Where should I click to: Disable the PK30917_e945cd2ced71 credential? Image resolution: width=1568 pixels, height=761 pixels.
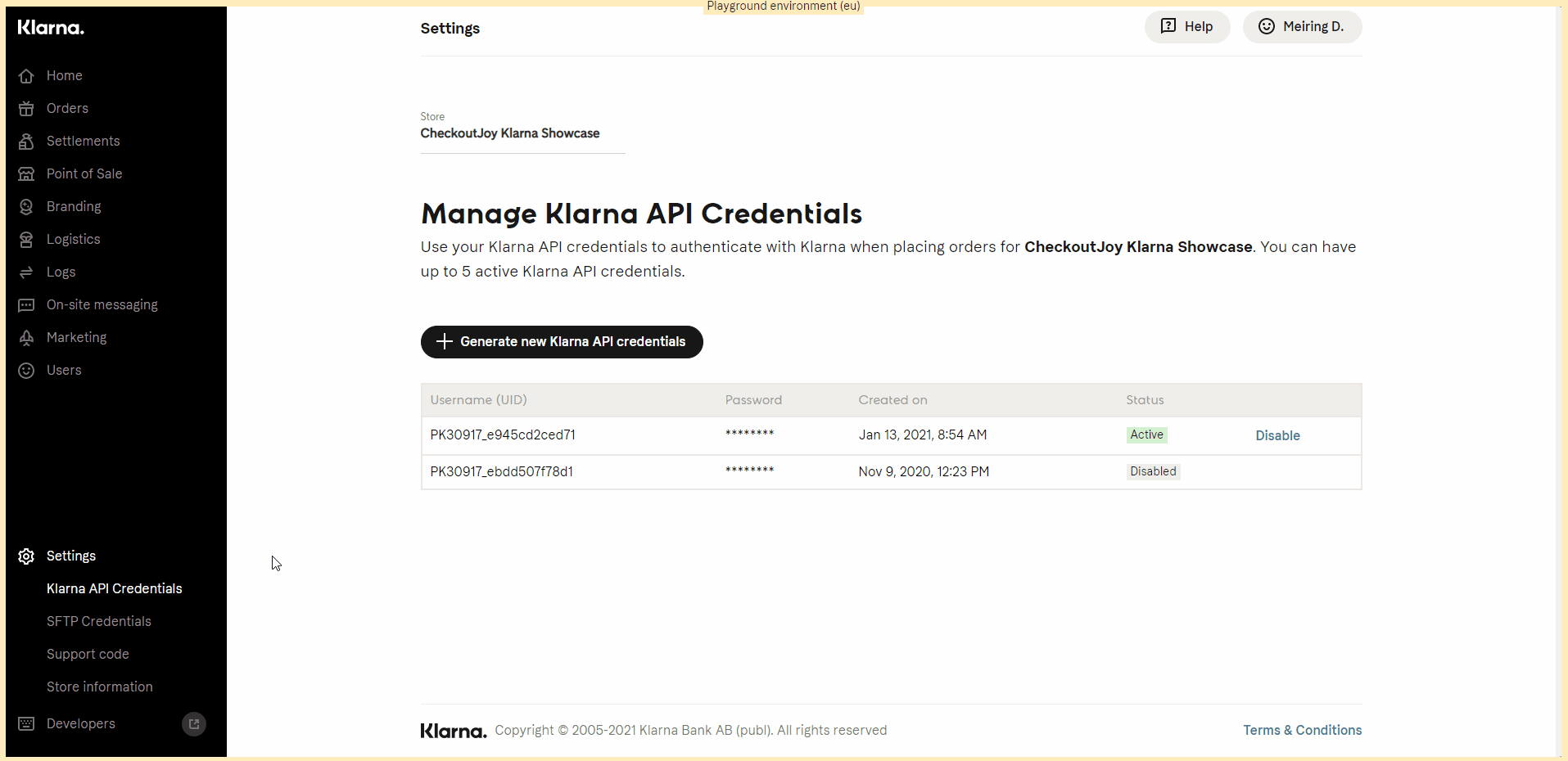coord(1277,435)
